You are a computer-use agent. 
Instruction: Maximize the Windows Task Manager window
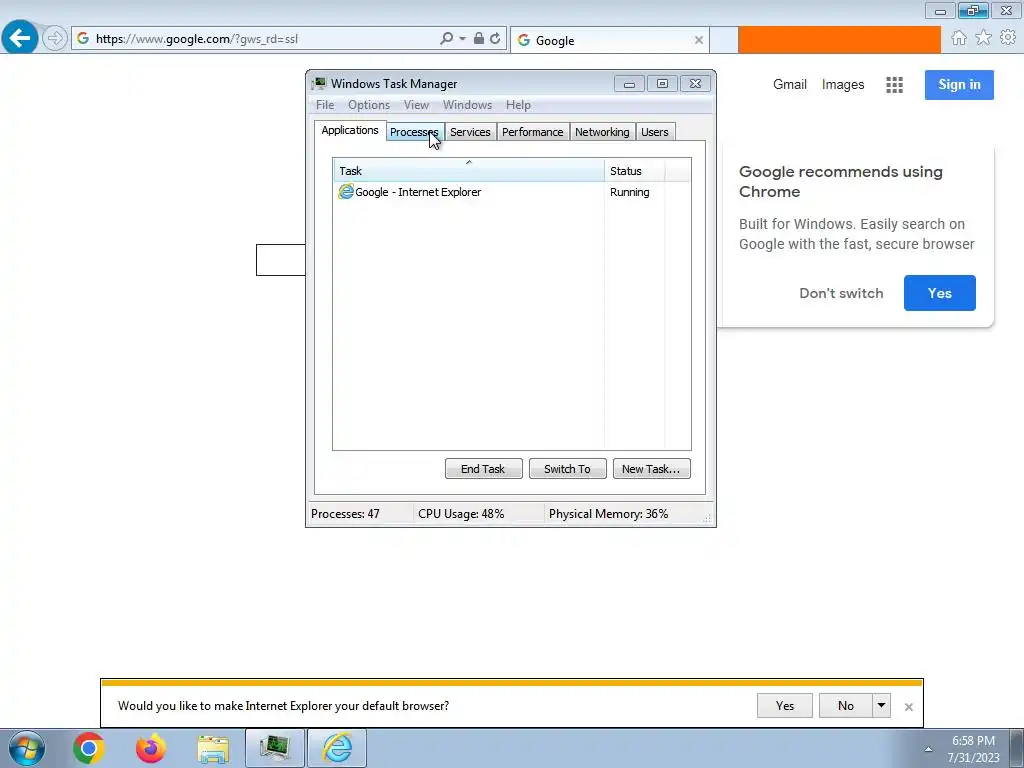point(662,84)
